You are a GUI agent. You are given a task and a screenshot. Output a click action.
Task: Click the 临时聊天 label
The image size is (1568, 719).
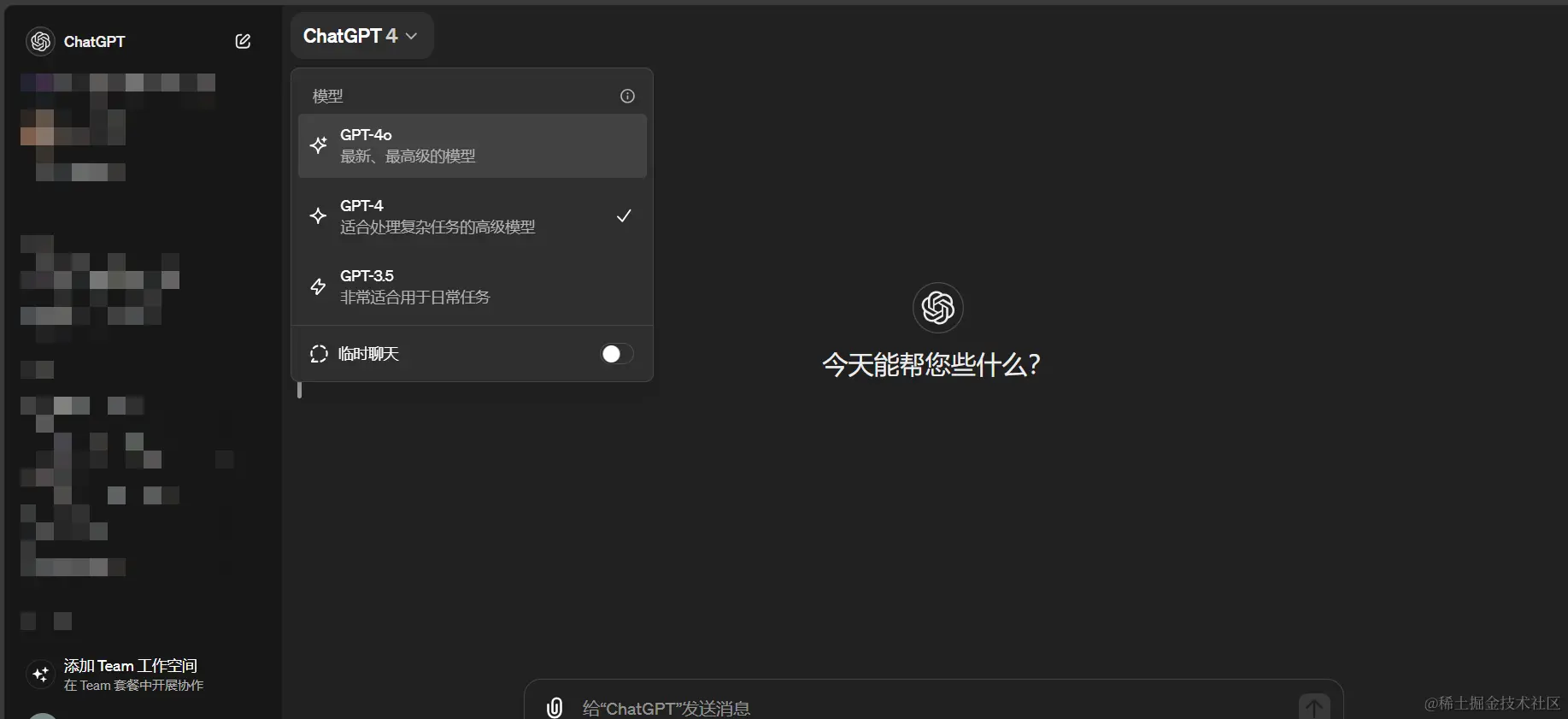(368, 354)
